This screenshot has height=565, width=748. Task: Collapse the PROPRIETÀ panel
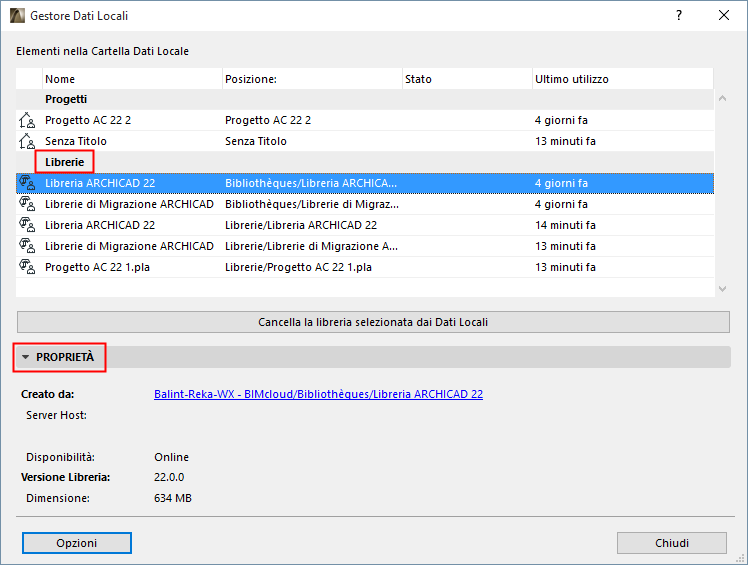pyautogui.click(x=26, y=357)
